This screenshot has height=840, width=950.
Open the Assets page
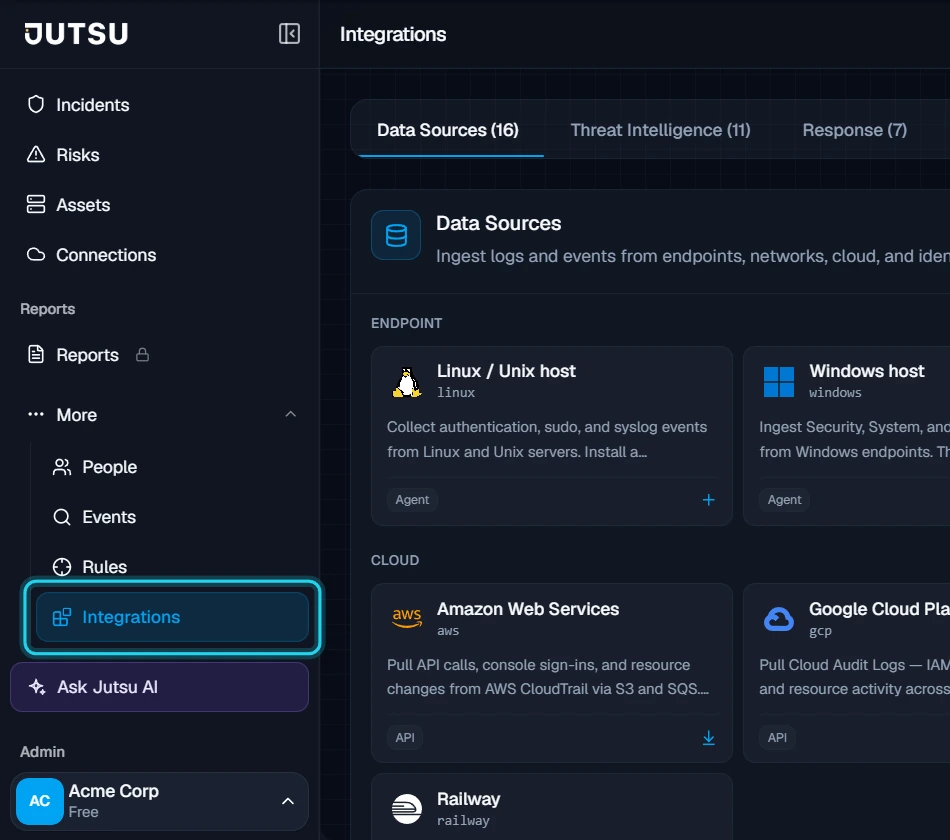click(159, 205)
